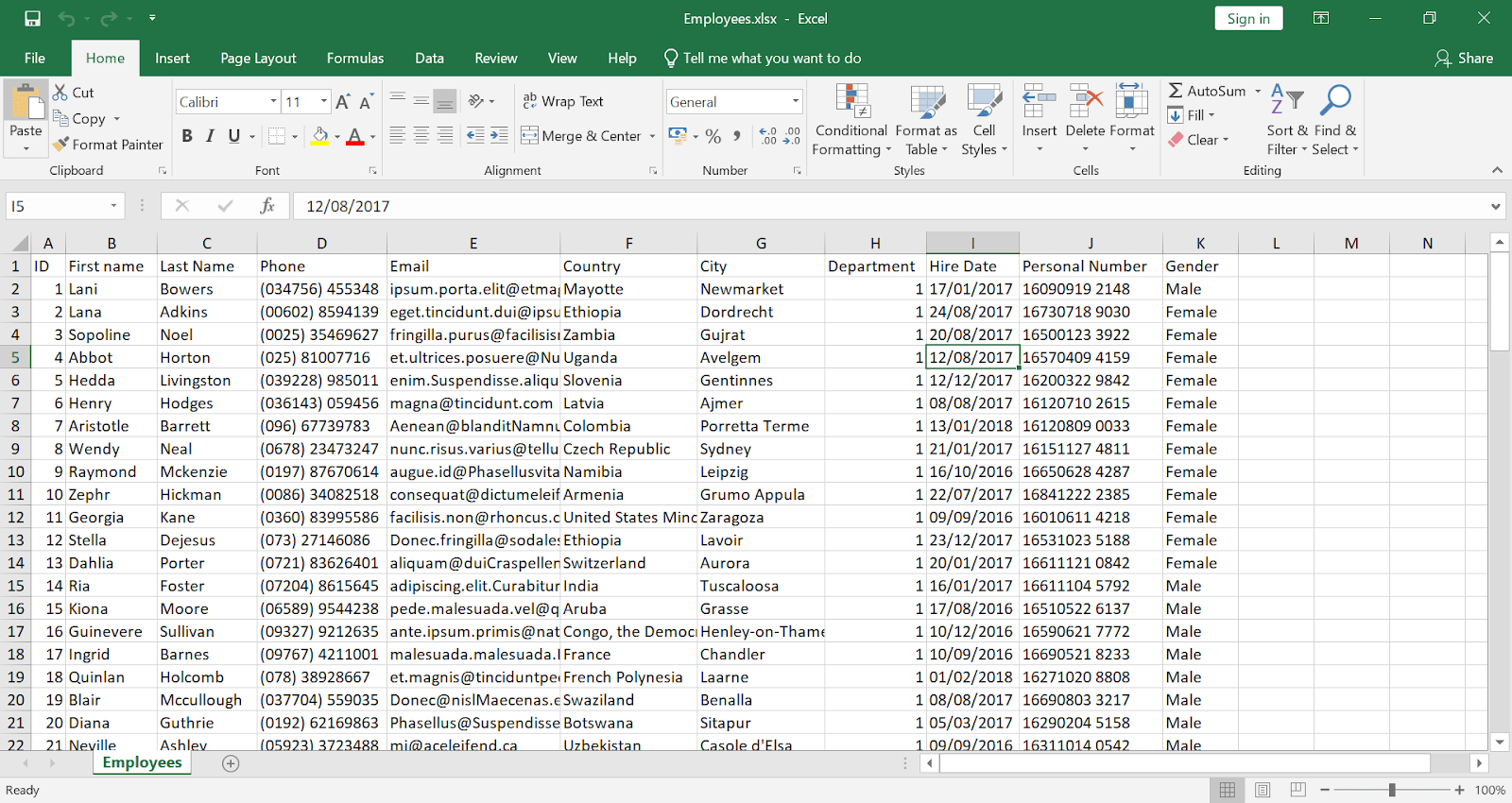Click the Format cells icon
1512x803 pixels.
point(1131,100)
